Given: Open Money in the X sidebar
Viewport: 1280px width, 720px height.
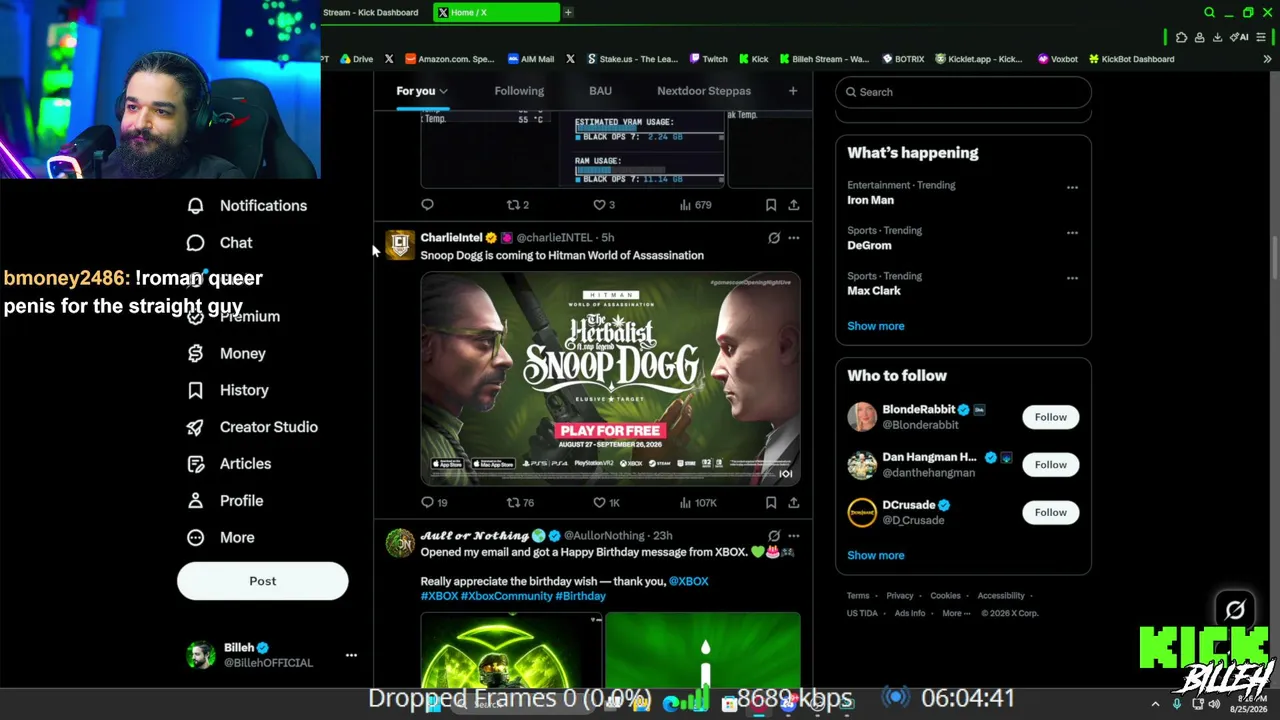Looking at the screenshot, I should coord(227,353).
